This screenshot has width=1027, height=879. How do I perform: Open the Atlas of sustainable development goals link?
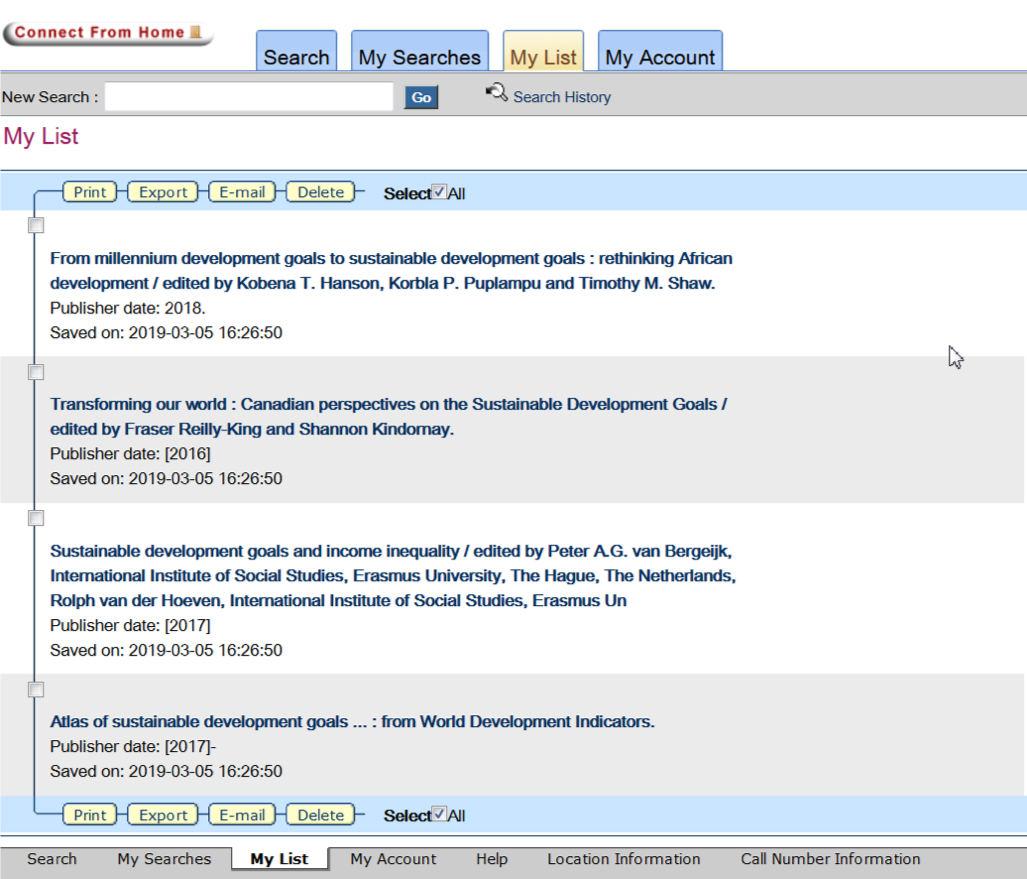352,722
